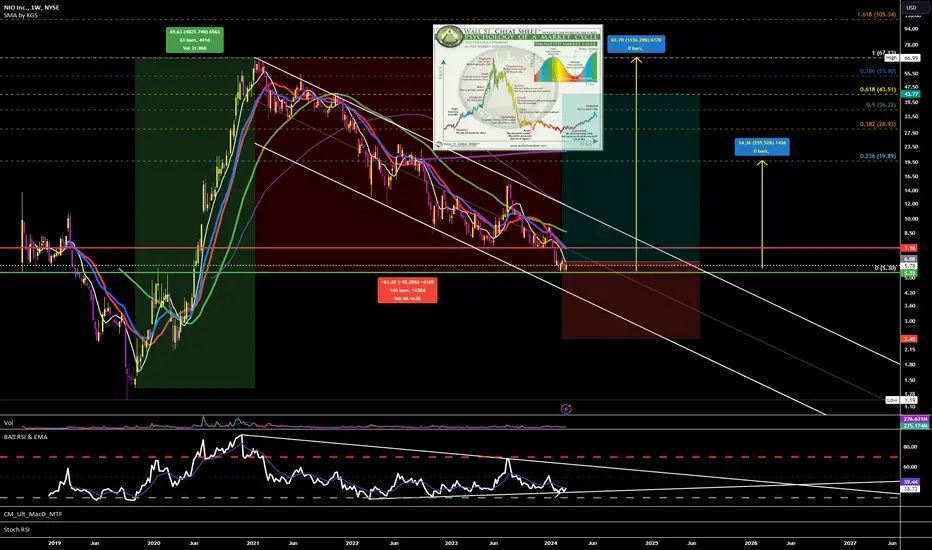Select the 0.5 (36.22) Fibonacci level label

(880, 105)
